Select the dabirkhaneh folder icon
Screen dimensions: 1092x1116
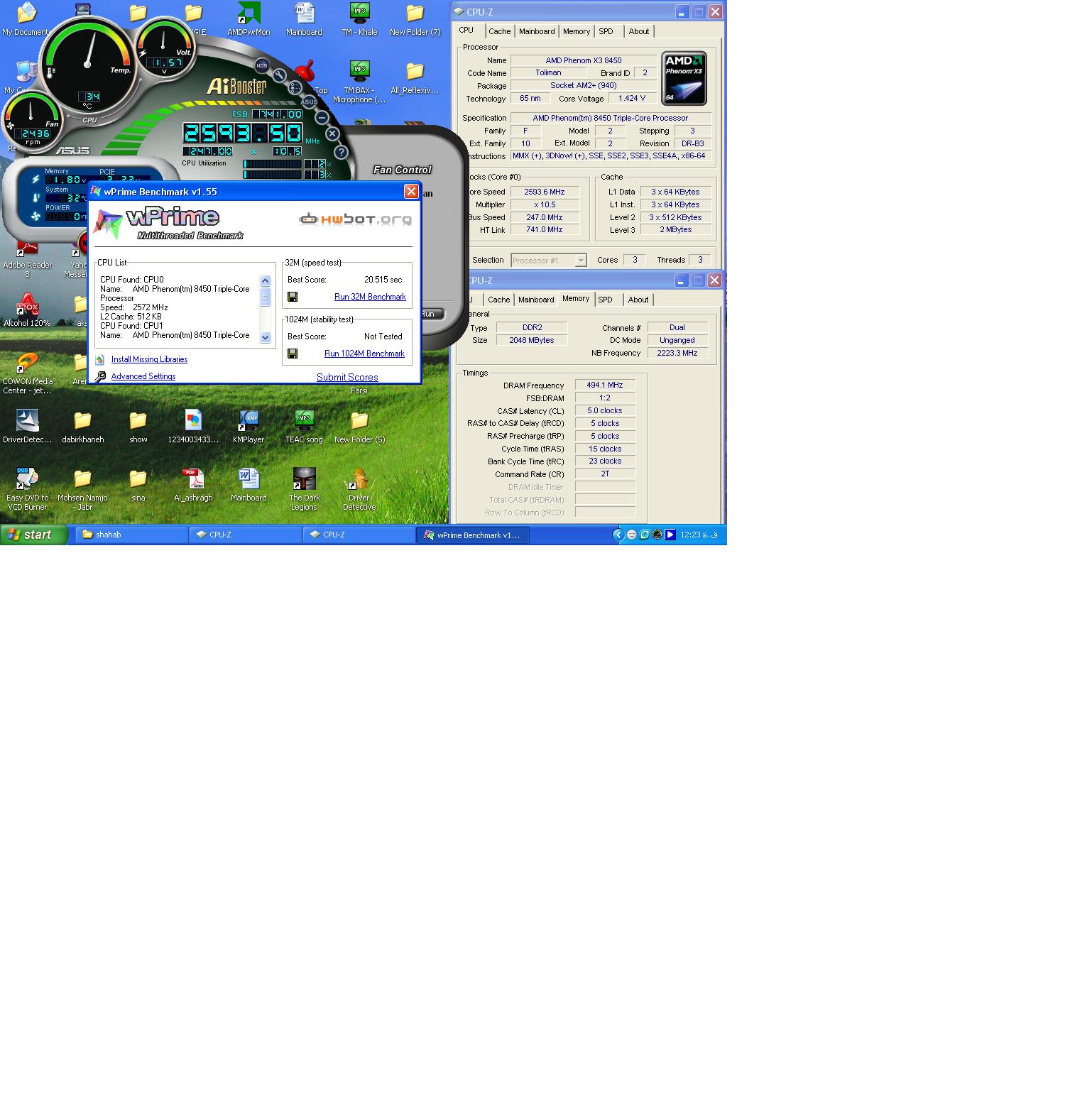coord(82,427)
